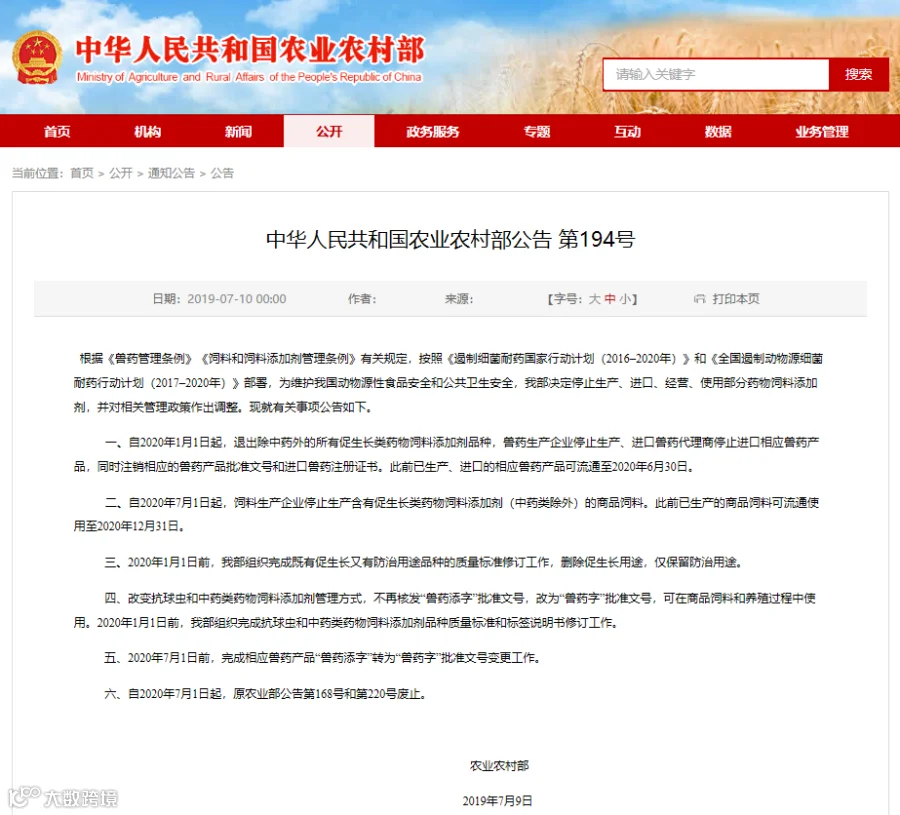Open the 新闻 navigation tab
900x815 pixels.
[x=238, y=131]
